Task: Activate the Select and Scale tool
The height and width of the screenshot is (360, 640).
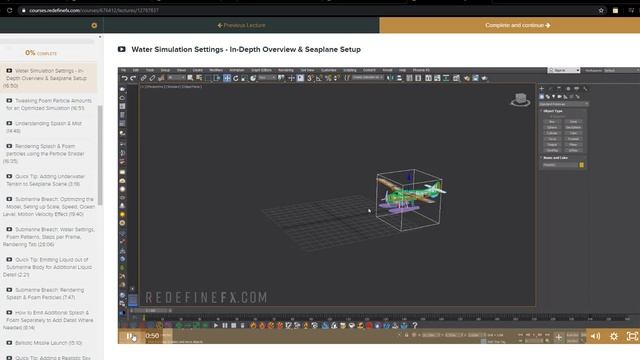Action: coord(244,78)
